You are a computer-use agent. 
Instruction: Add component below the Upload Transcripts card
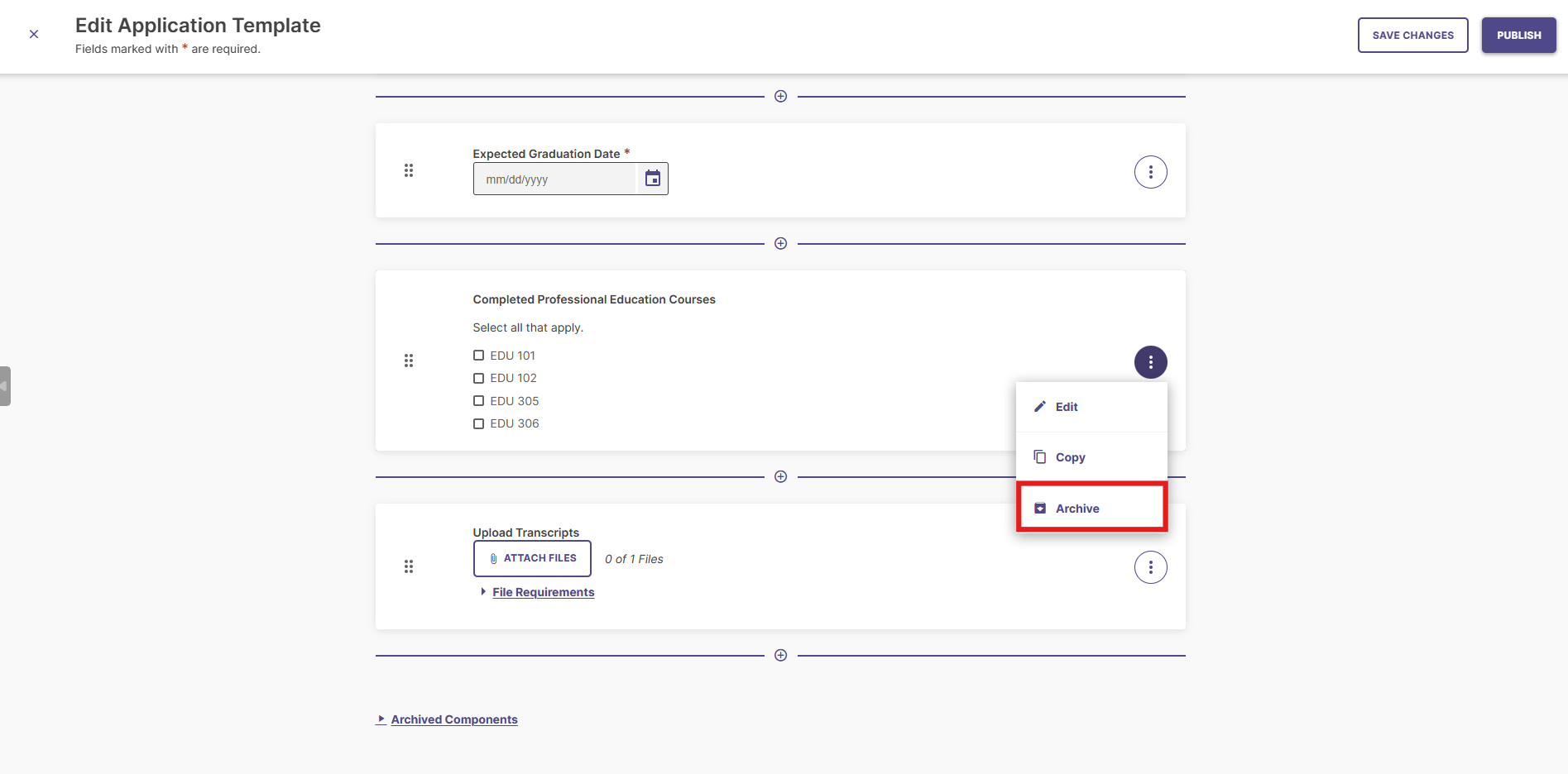(x=780, y=656)
